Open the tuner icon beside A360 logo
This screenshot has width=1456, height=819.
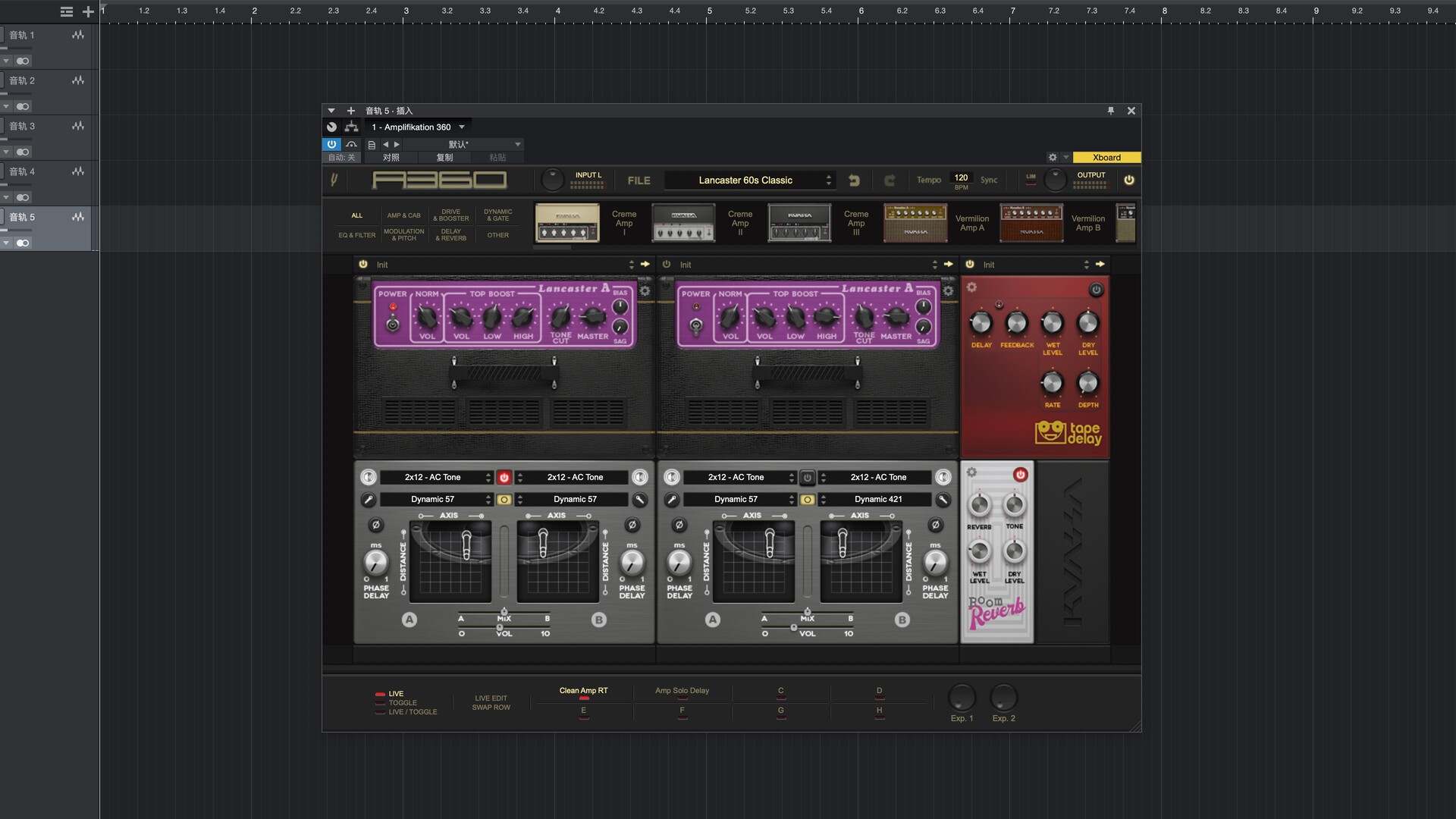pyautogui.click(x=334, y=180)
